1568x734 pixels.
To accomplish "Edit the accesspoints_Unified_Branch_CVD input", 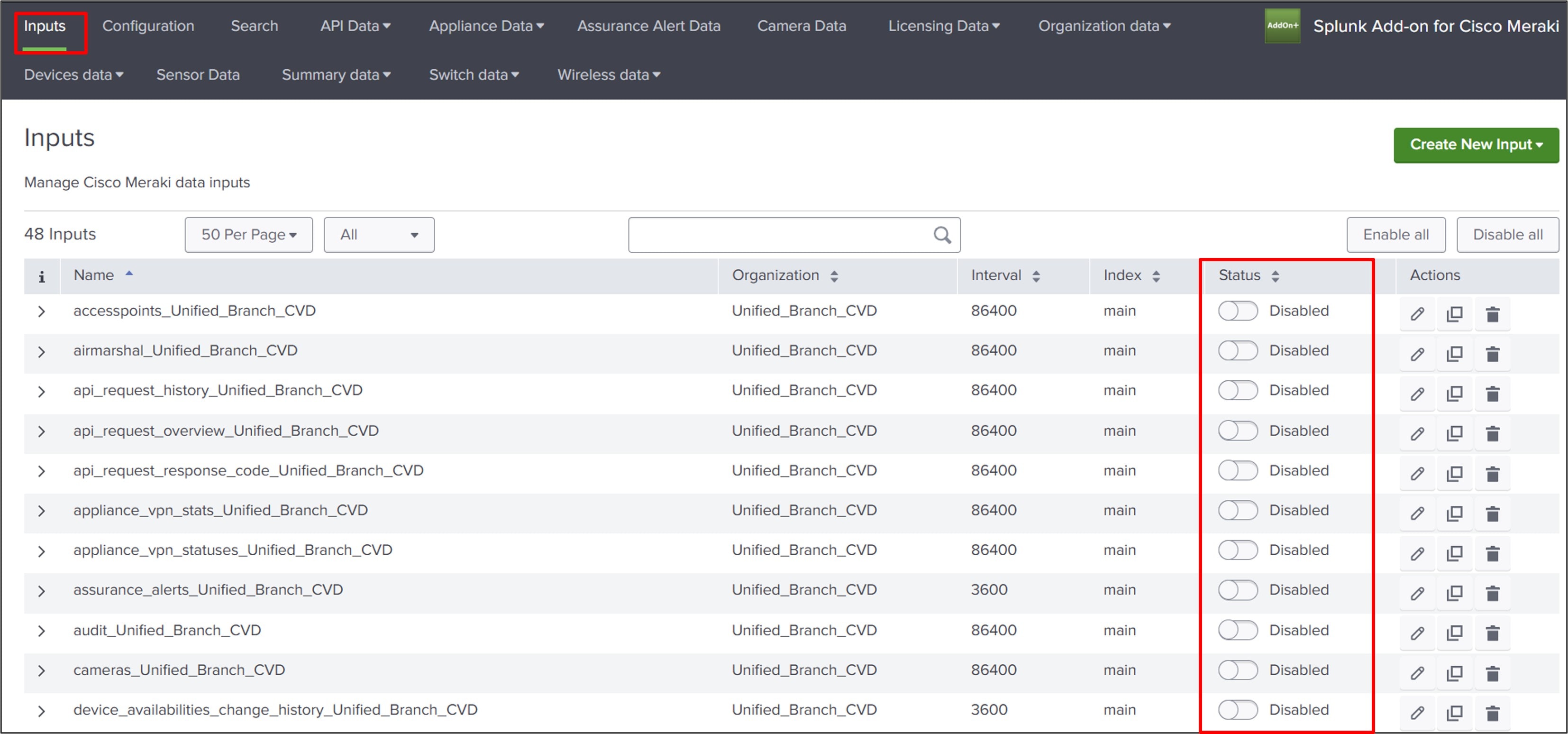I will pos(1417,314).
